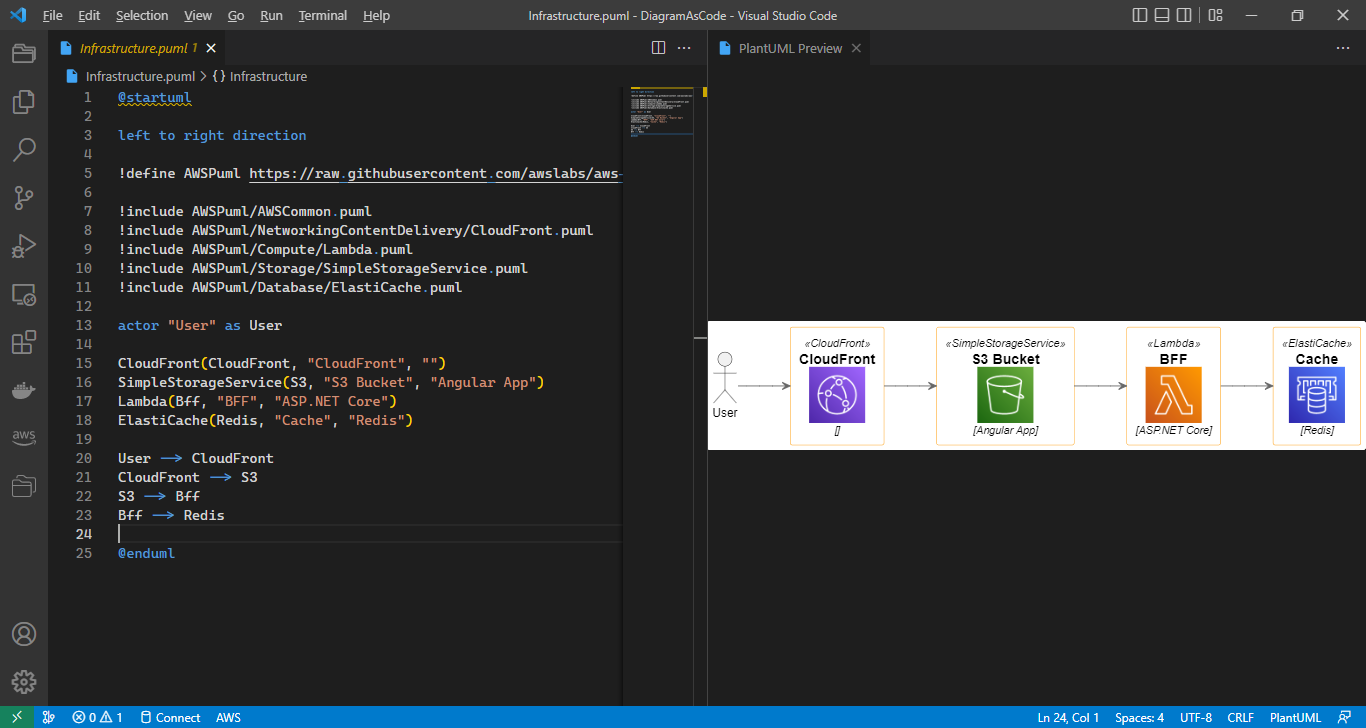The image size is (1366, 728).
Task: Toggle the bottom panel layout button
Action: coord(1163,16)
